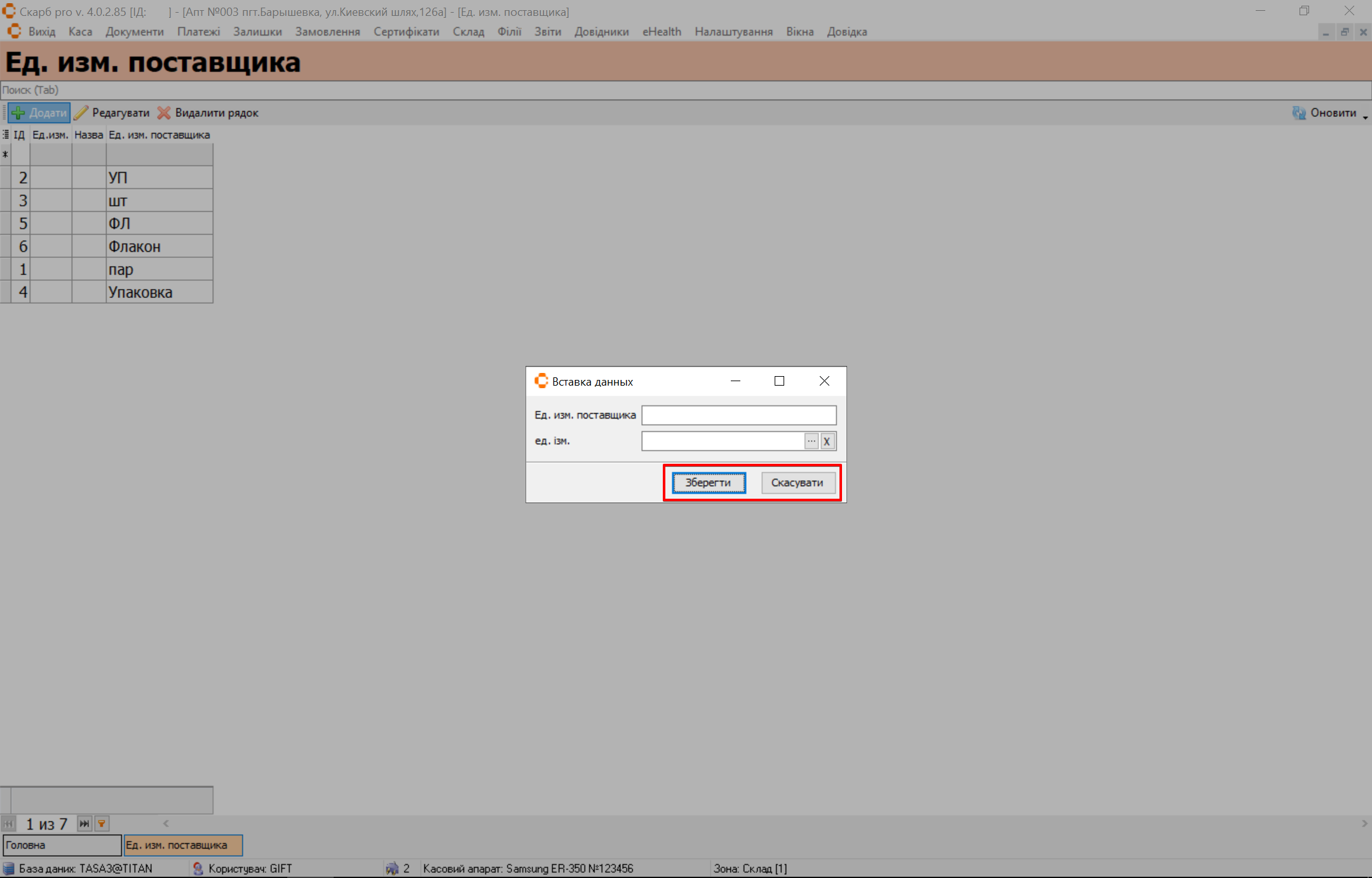Open the Довідники menu

(601, 32)
